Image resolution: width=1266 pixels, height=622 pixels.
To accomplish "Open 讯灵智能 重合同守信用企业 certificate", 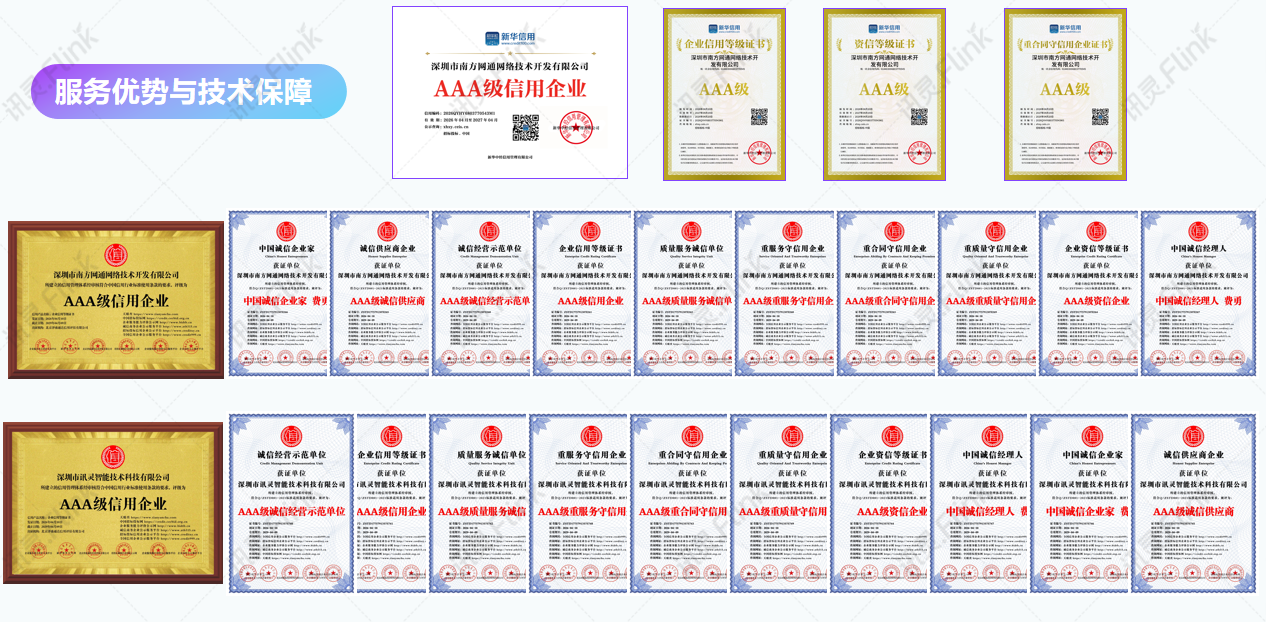I will 678,503.
